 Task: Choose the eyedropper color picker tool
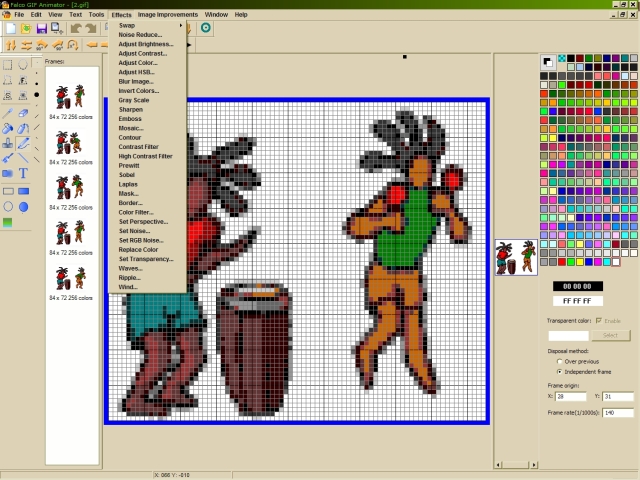8,113
